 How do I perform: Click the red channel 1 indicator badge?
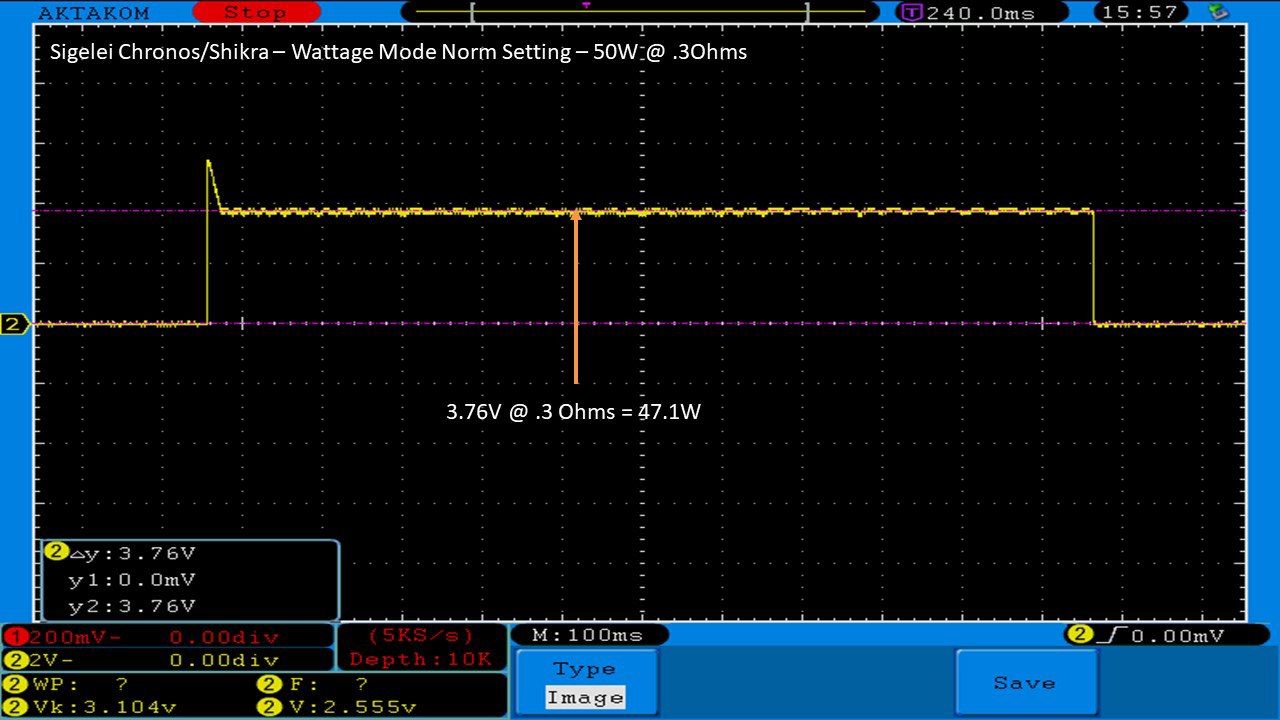(15, 637)
